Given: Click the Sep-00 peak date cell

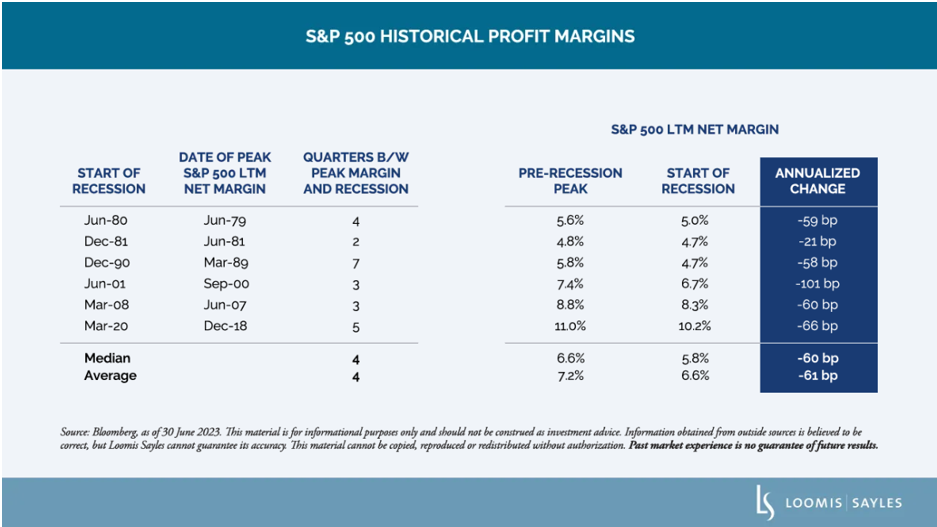Looking at the screenshot, I should pos(227,283).
